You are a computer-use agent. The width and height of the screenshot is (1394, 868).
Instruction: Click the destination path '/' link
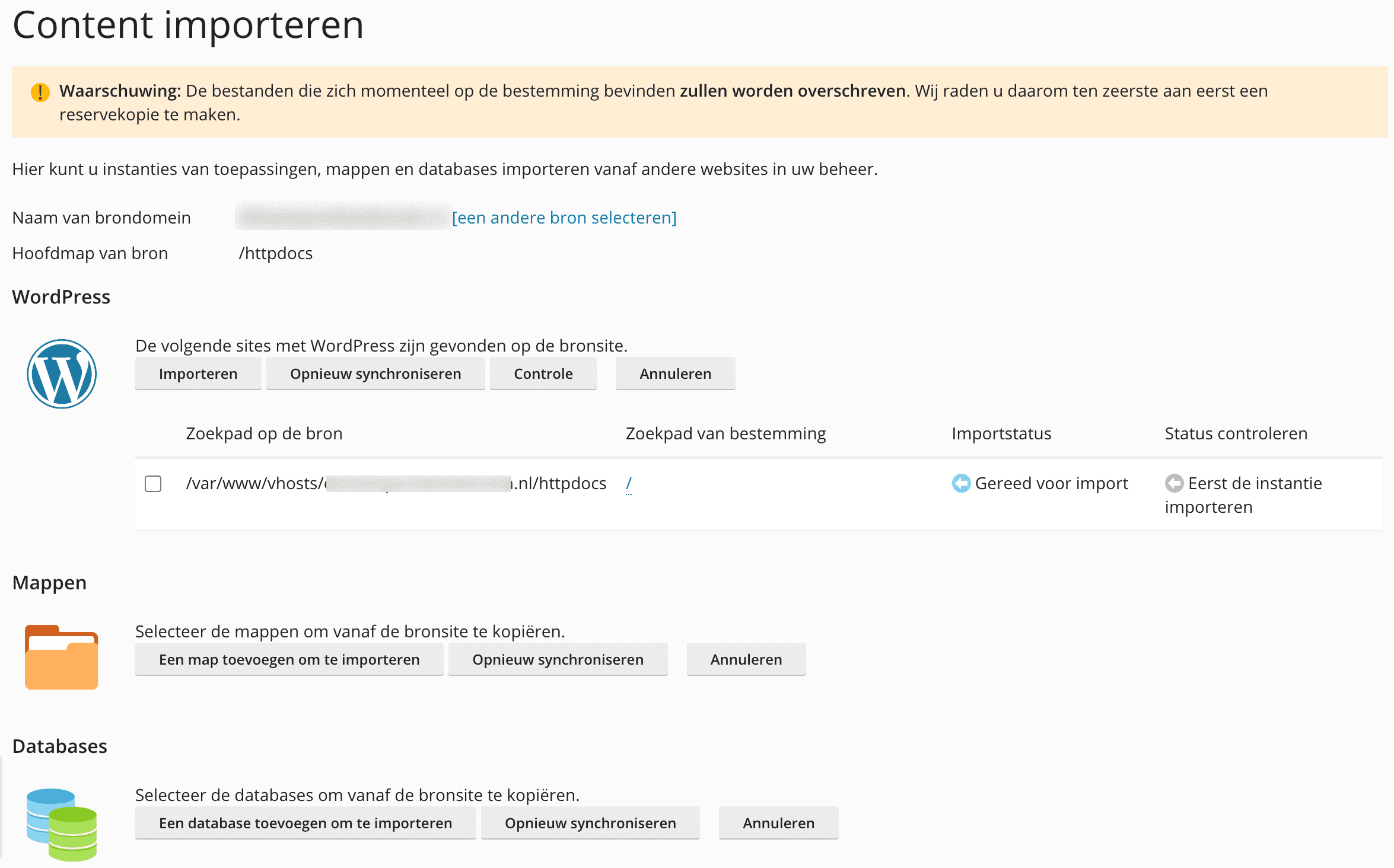(x=629, y=484)
